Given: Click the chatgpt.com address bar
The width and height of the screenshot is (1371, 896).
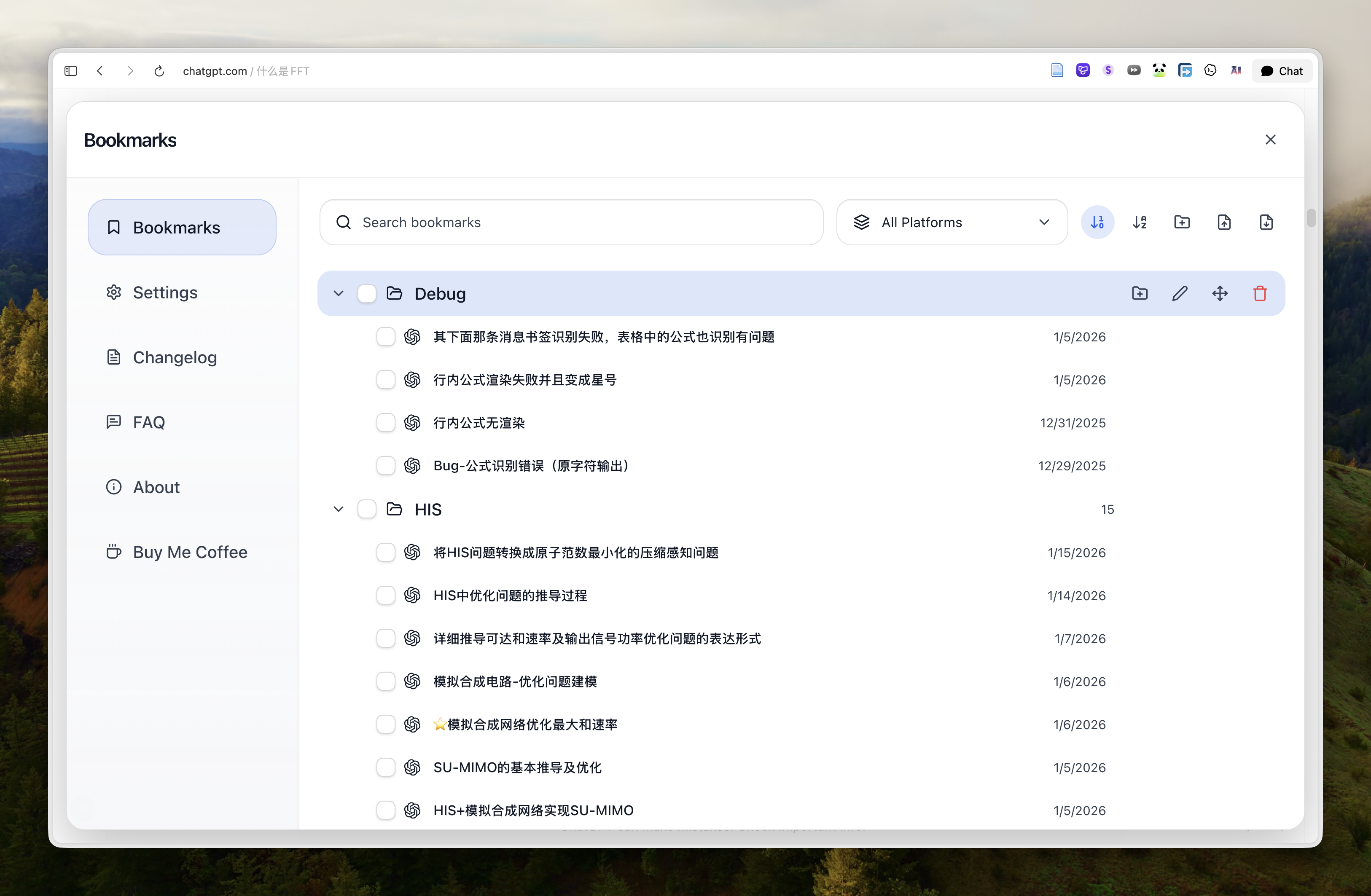Looking at the screenshot, I should [246, 71].
